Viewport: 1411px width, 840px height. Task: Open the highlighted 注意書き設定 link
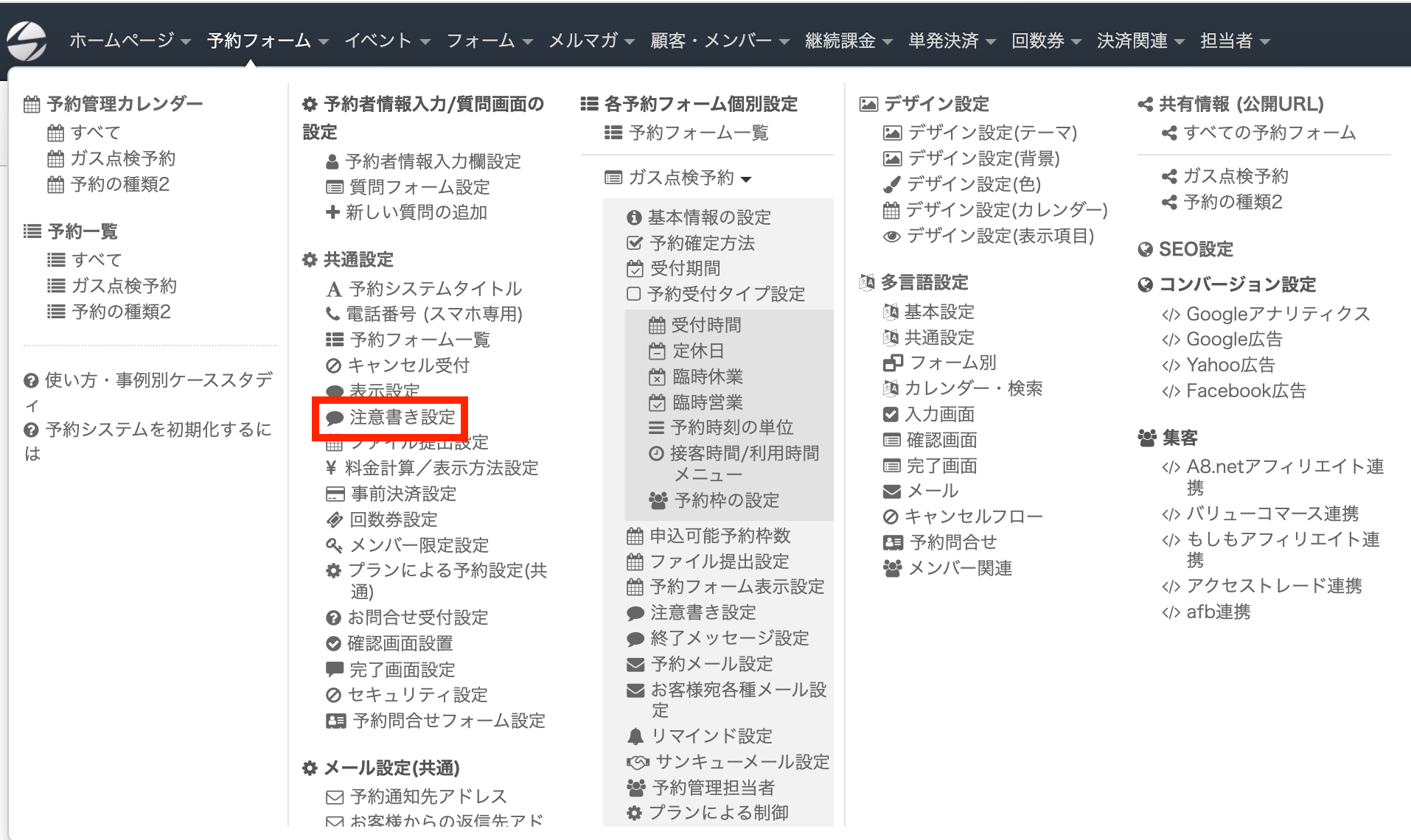click(402, 418)
